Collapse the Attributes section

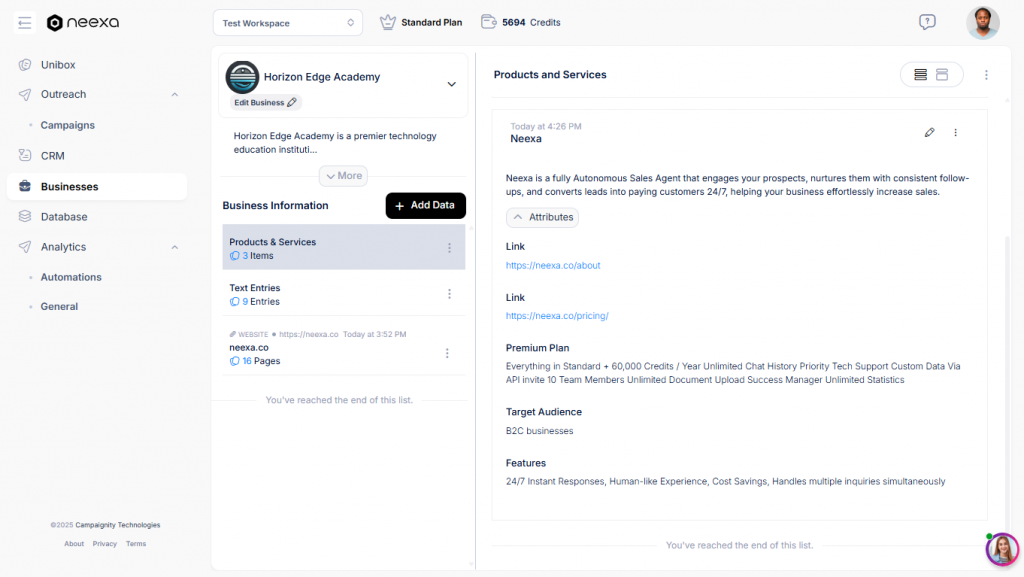click(x=542, y=217)
